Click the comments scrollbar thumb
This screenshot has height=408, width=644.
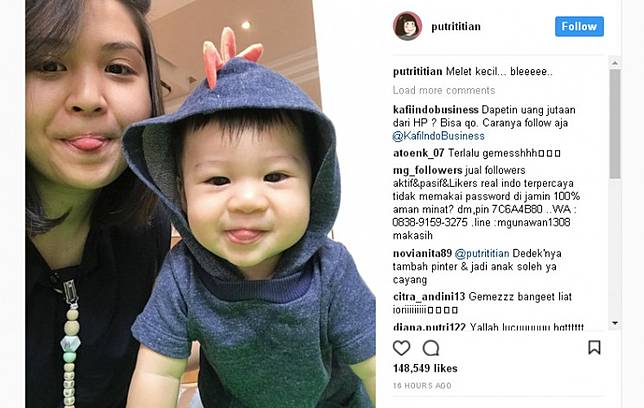tap(614, 124)
